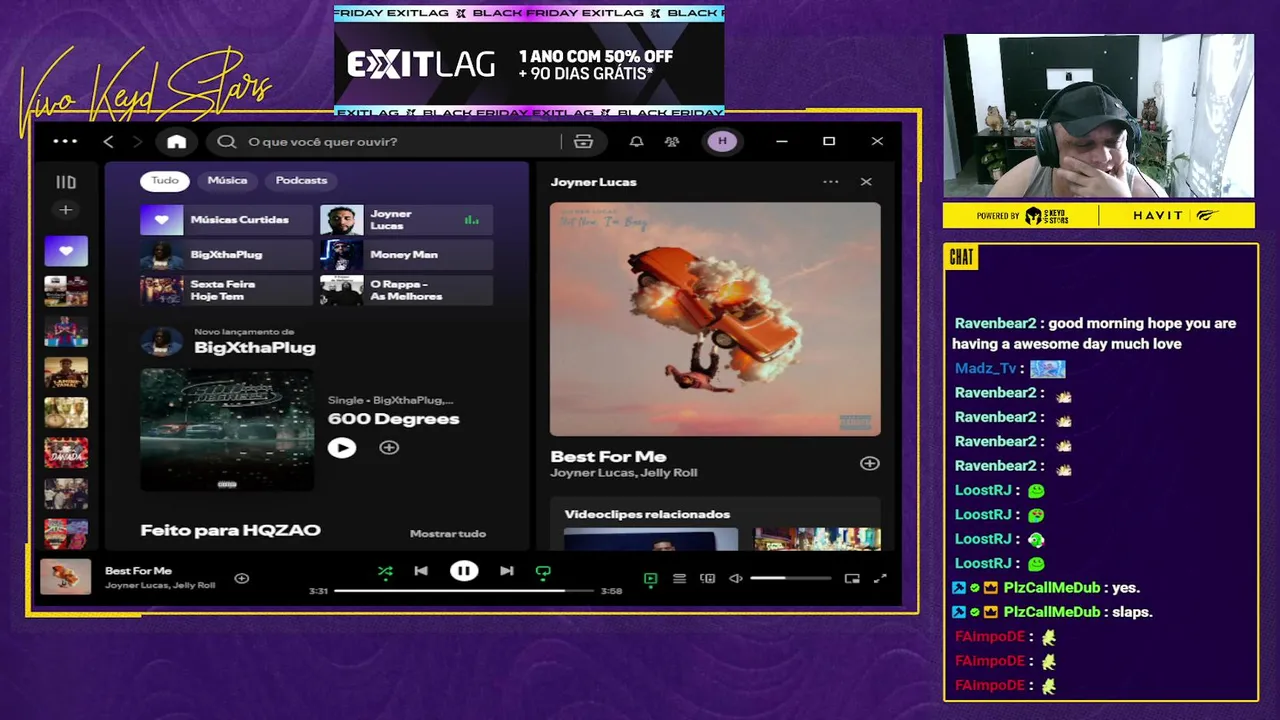Click the plus create button in library sidebar
This screenshot has height=720, width=1280.
click(x=65, y=210)
